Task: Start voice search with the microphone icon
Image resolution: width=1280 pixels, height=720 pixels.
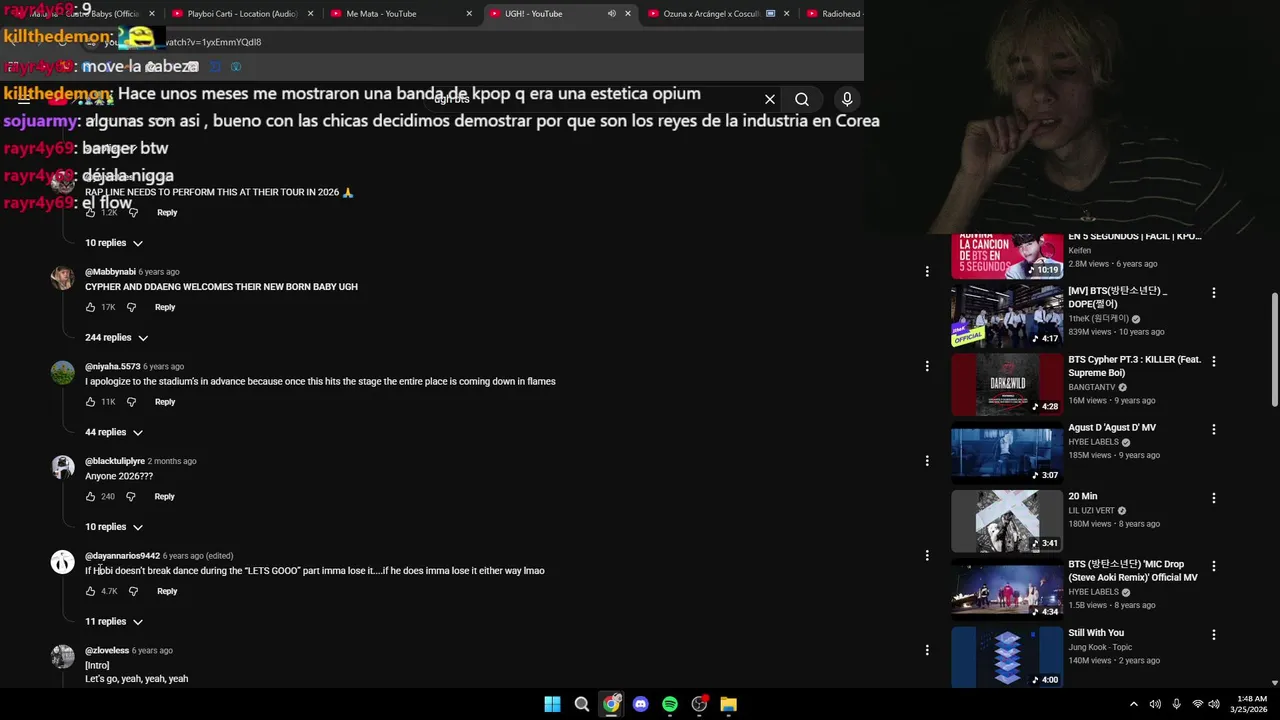Action: 847,99
